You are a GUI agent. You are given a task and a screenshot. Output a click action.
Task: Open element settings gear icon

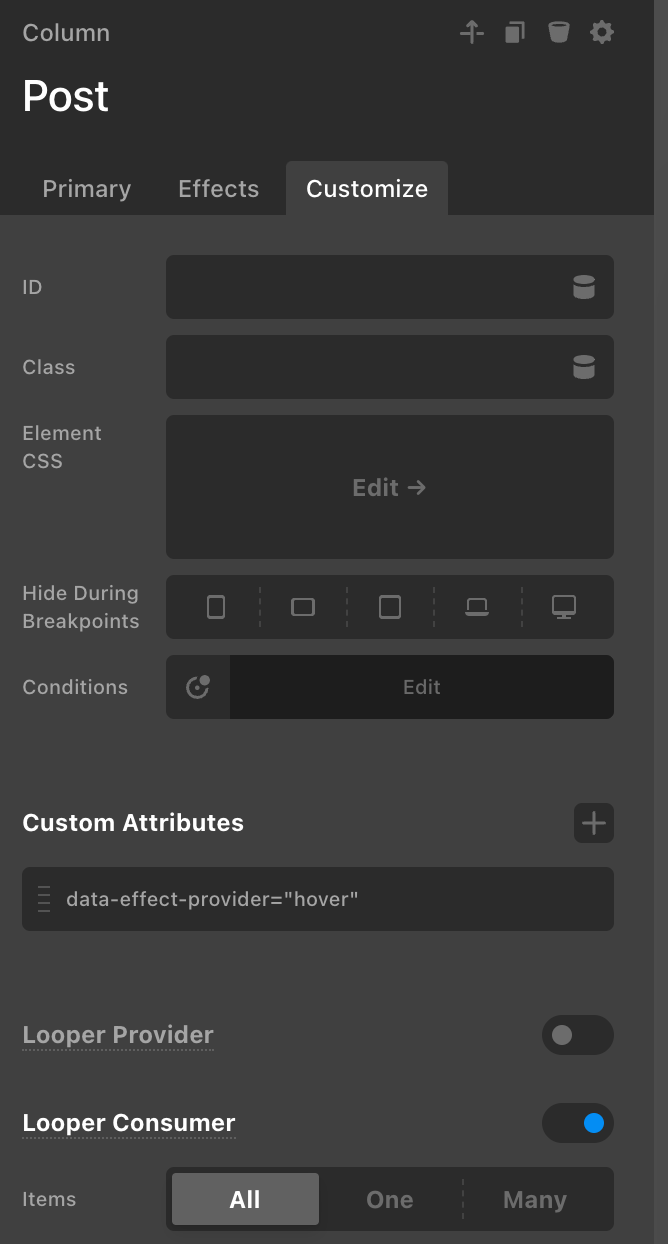tap(601, 33)
